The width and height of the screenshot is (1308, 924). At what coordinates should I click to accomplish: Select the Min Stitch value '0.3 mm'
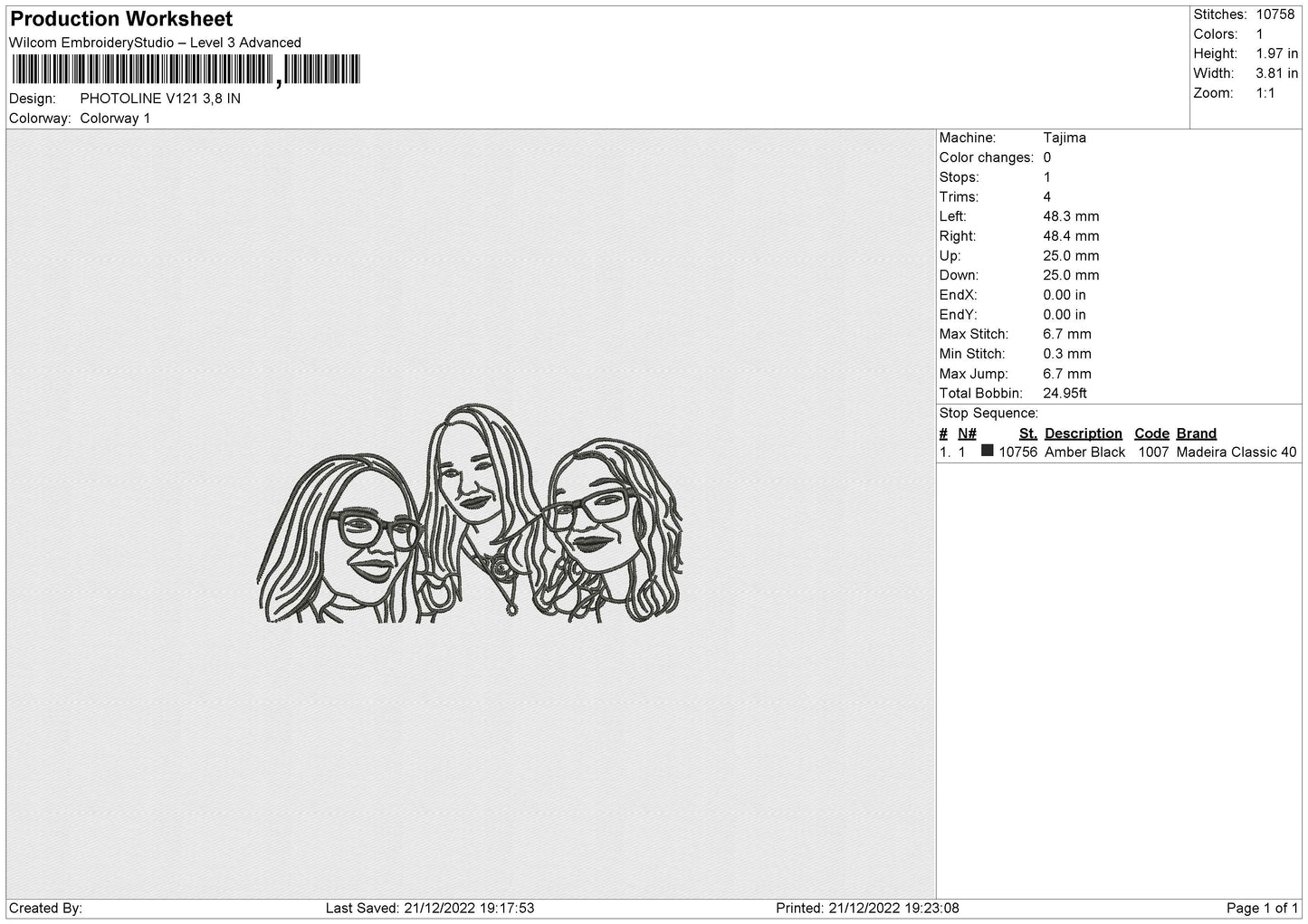(x=1067, y=355)
